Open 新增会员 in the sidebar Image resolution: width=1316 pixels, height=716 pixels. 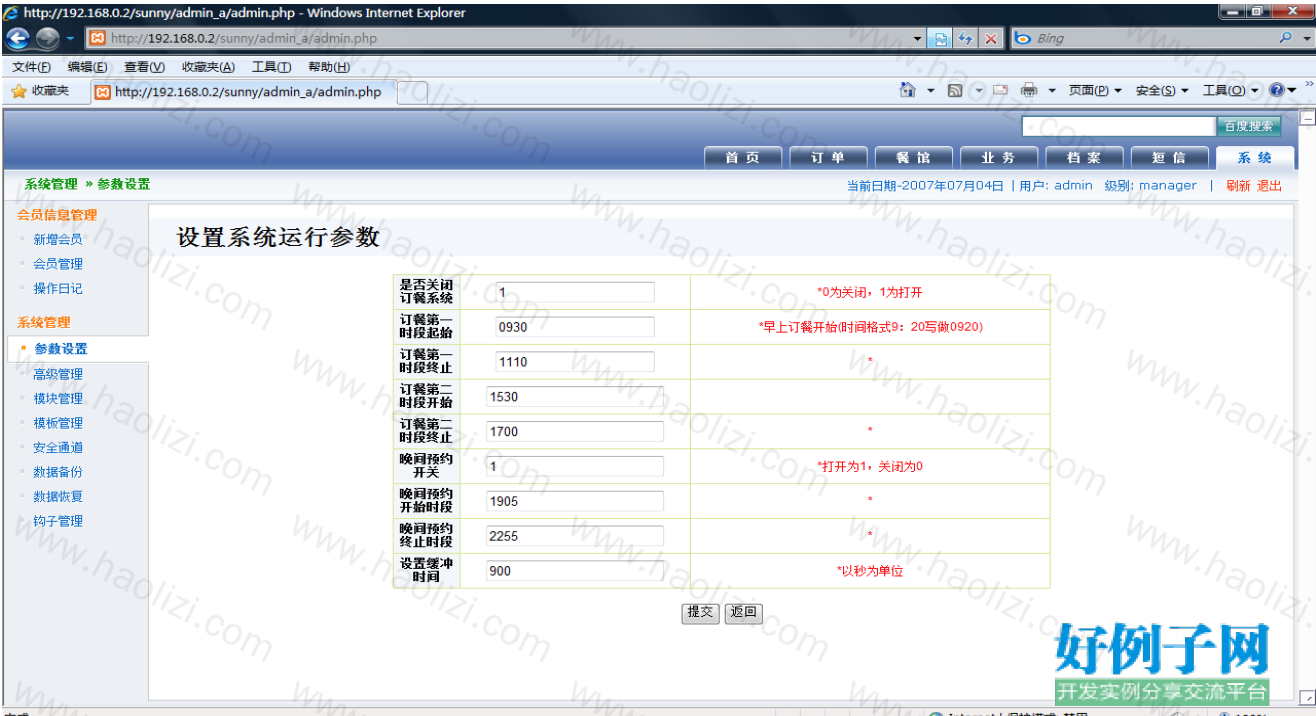58,240
